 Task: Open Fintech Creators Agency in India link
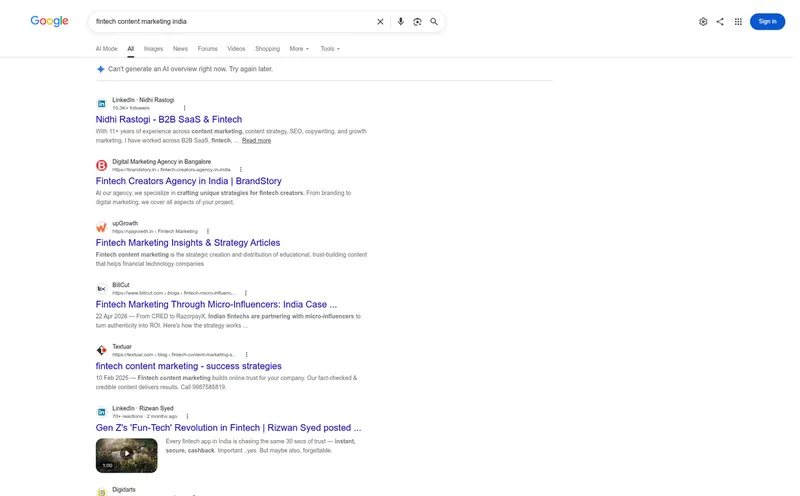(x=188, y=181)
